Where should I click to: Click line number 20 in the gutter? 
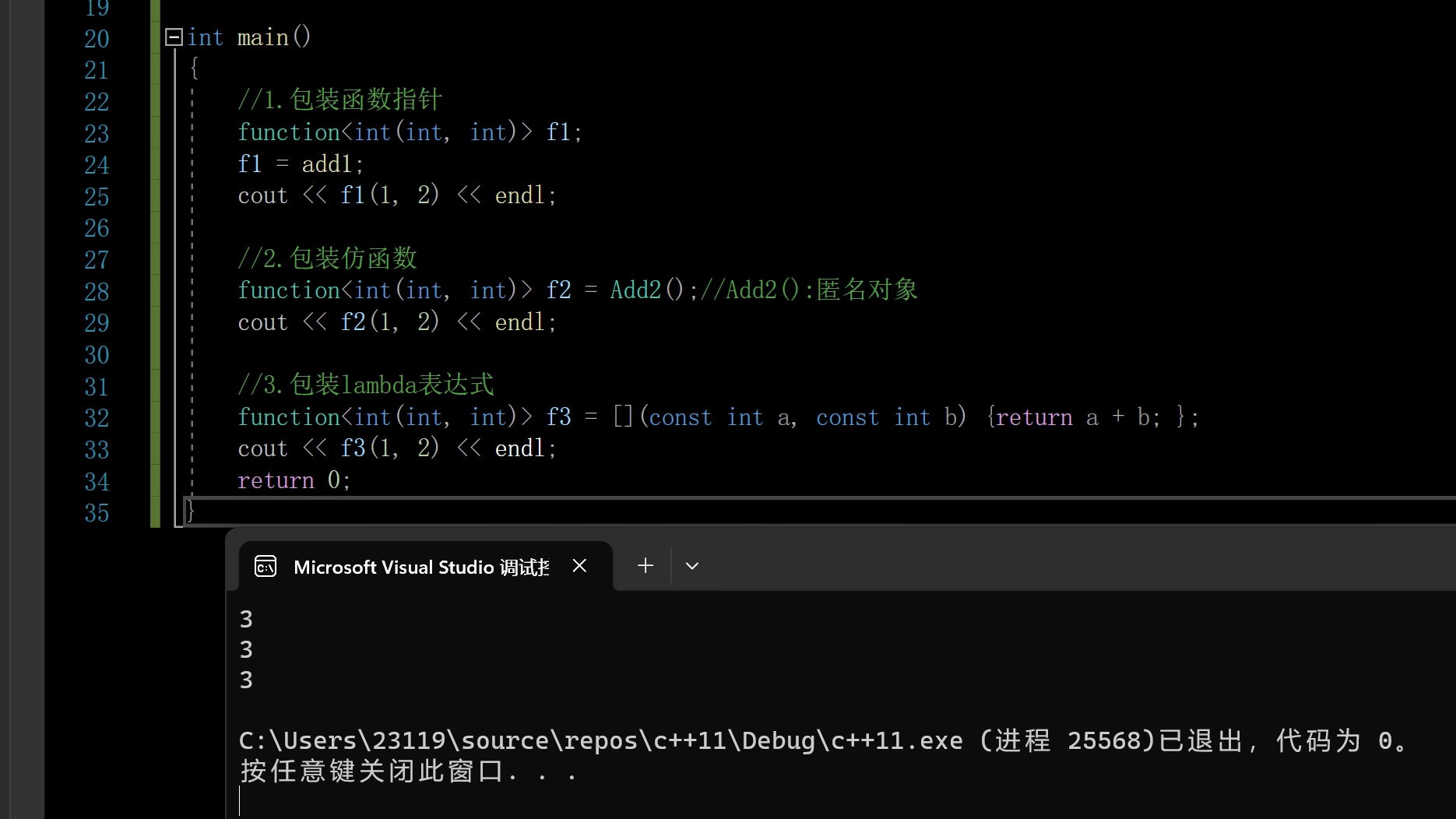coord(97,39)
